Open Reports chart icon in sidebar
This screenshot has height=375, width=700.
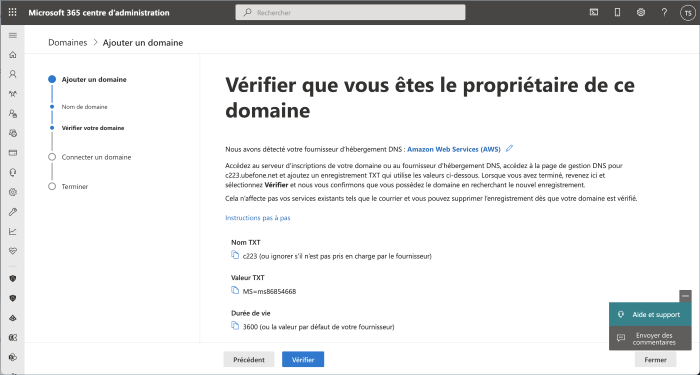[x=12, y=231]
